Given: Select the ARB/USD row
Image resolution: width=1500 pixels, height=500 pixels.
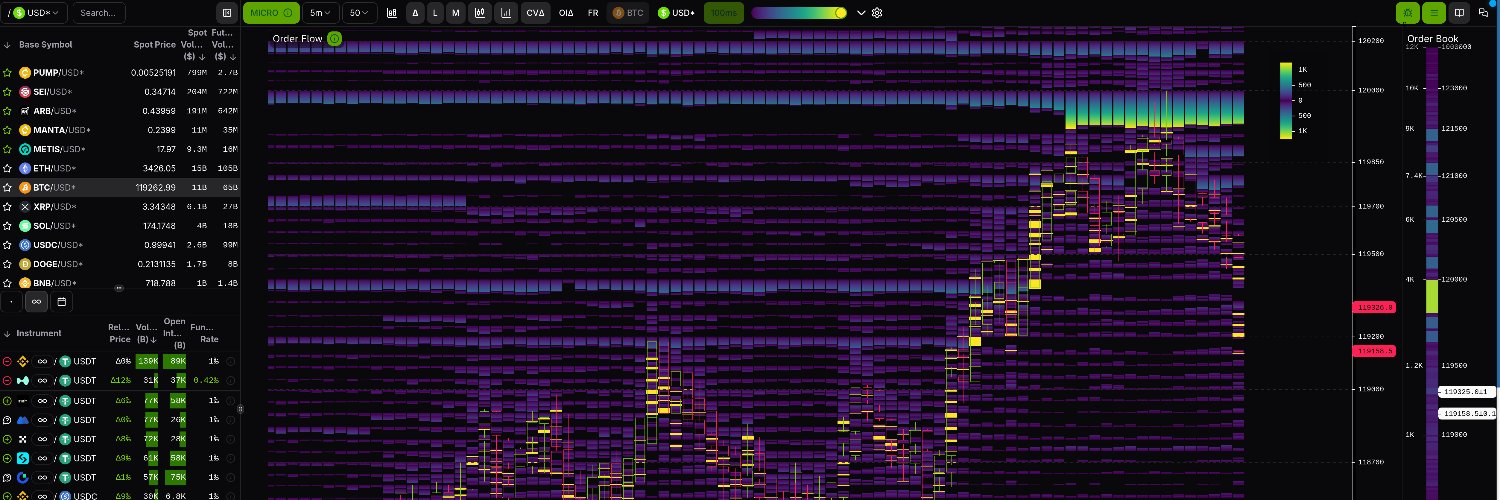Looking at the screenshot, I should point(120,111).
